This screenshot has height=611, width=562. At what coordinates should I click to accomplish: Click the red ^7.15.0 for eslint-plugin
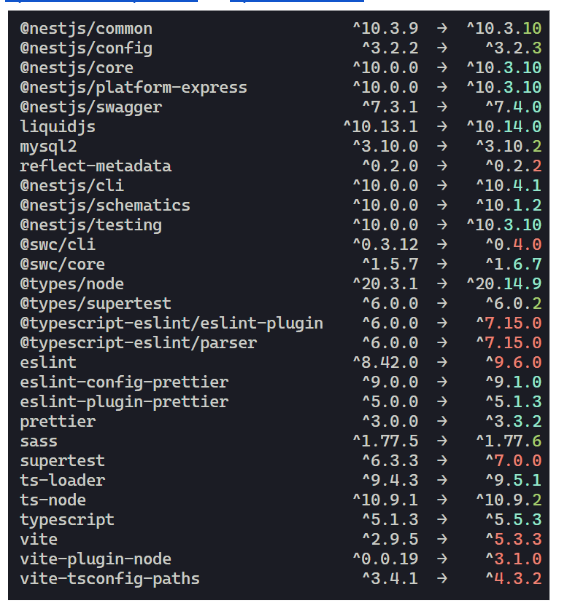pyautogui.click(x=509, y=323)
